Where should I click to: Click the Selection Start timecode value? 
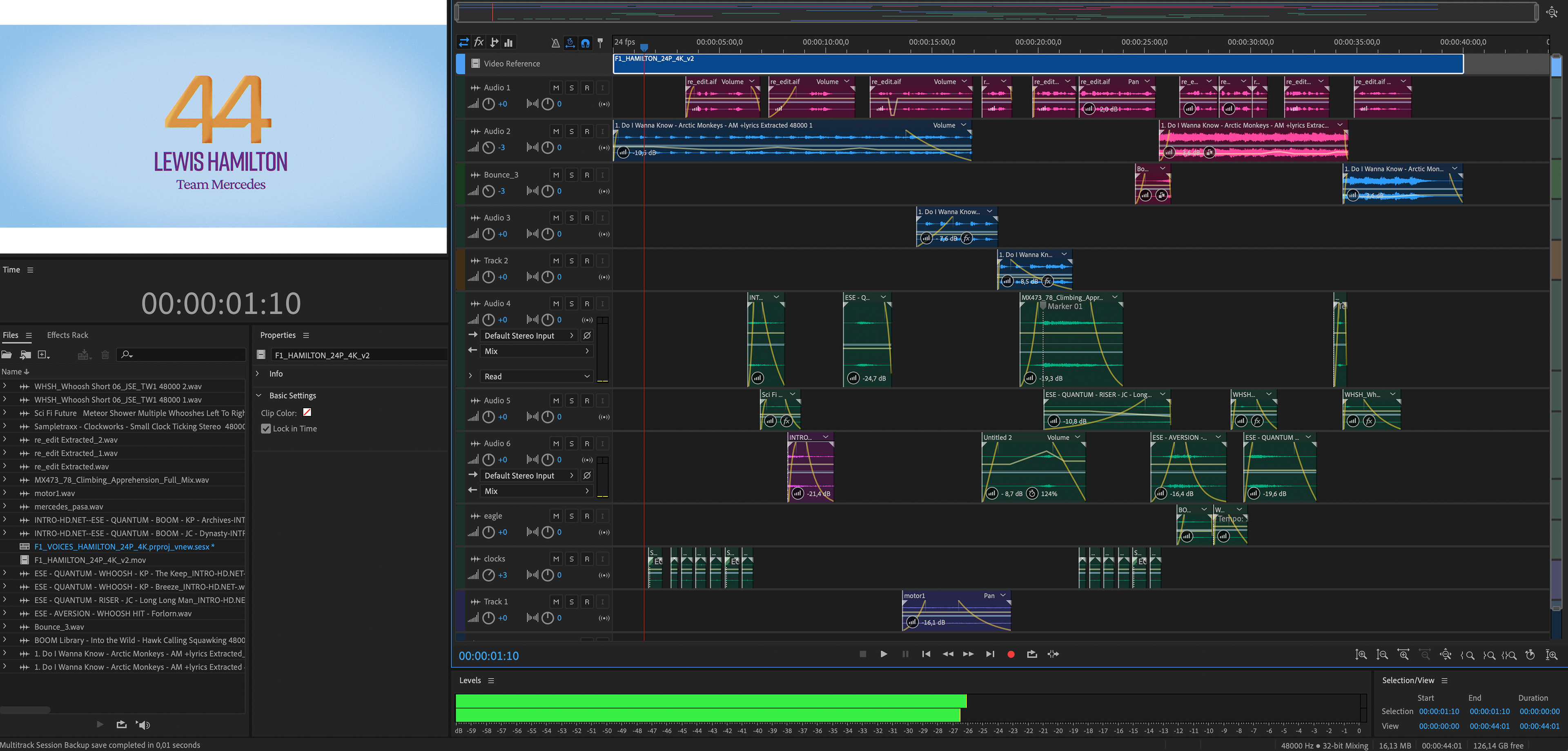point(1439,711)
